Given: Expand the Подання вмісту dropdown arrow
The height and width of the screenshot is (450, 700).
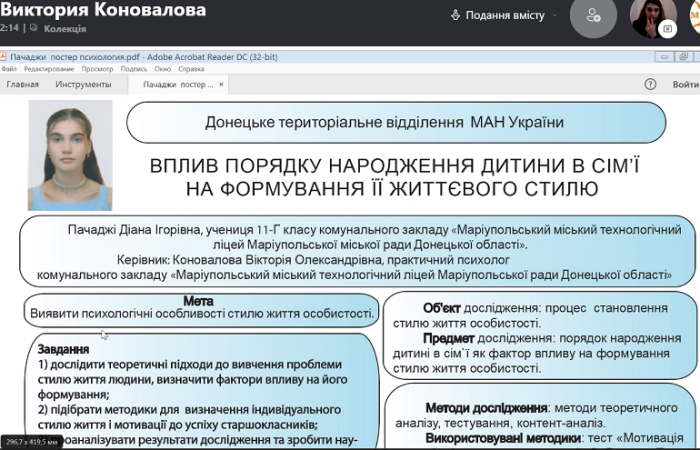Looking at the screenshot, I should 554,16.
